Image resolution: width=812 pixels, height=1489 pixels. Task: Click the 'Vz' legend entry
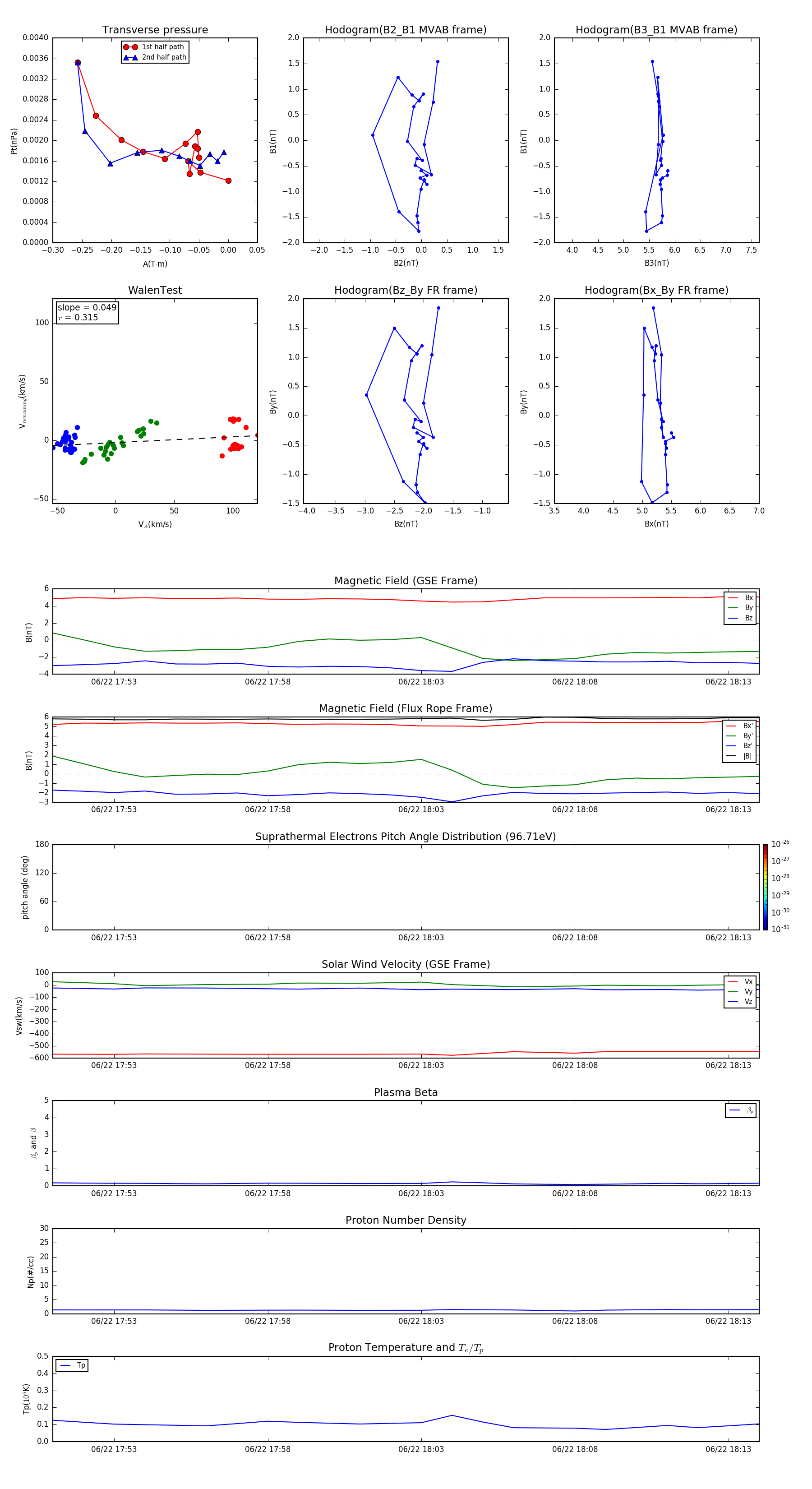tap(740, 1001)
